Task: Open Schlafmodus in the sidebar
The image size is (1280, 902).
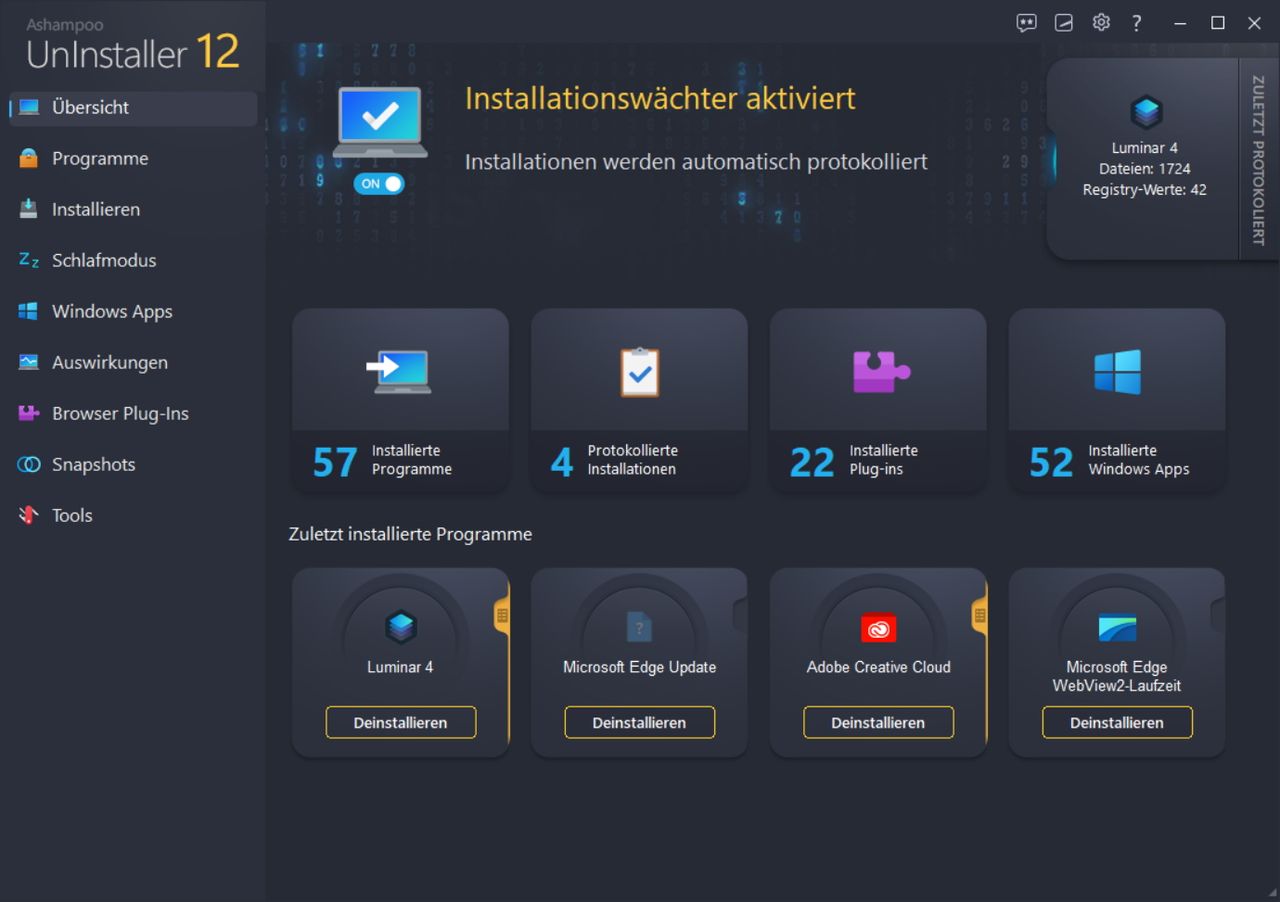Action: pos(133,261)
